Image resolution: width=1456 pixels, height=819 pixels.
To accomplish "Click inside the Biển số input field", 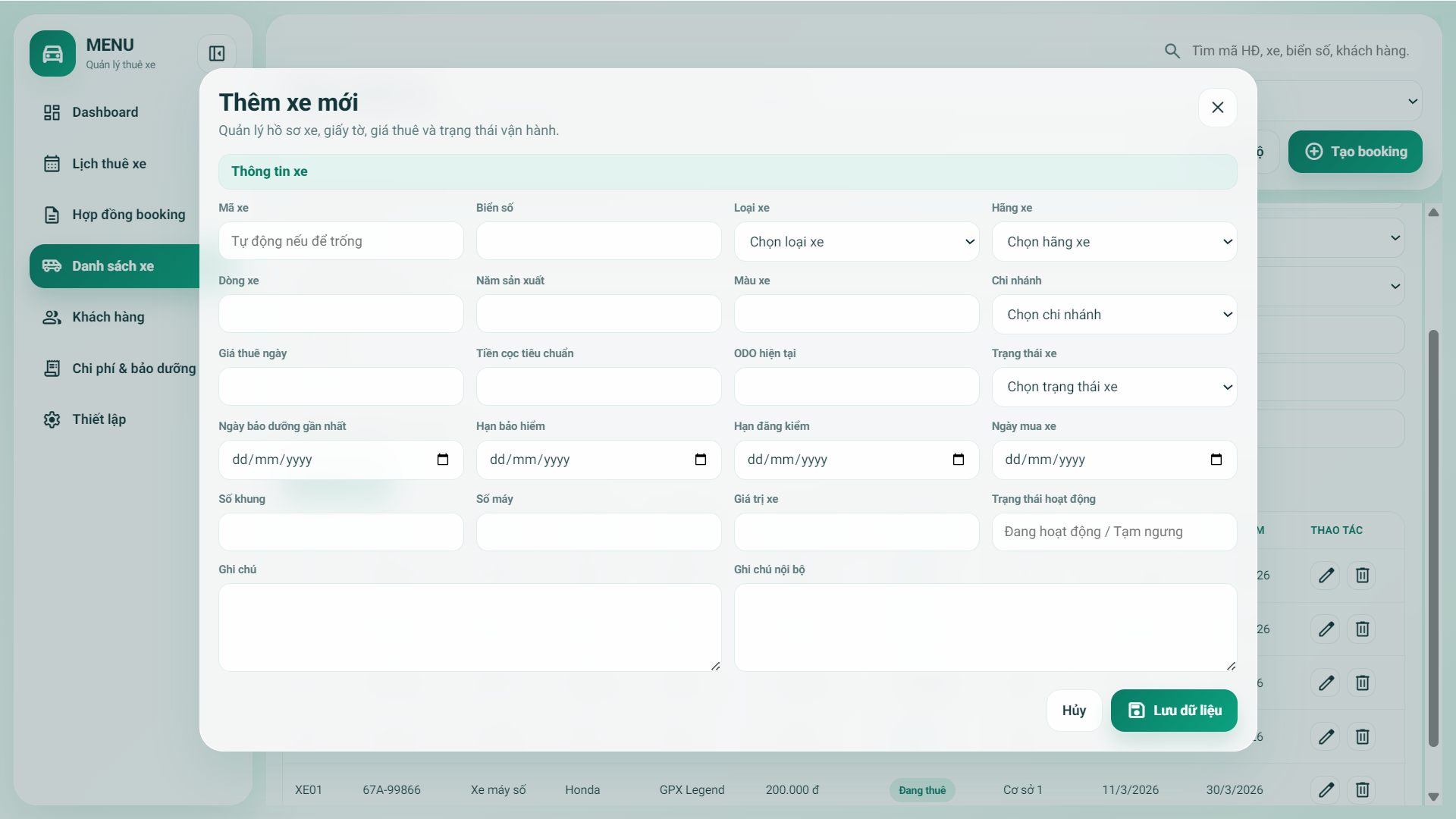I will (598, 240).
